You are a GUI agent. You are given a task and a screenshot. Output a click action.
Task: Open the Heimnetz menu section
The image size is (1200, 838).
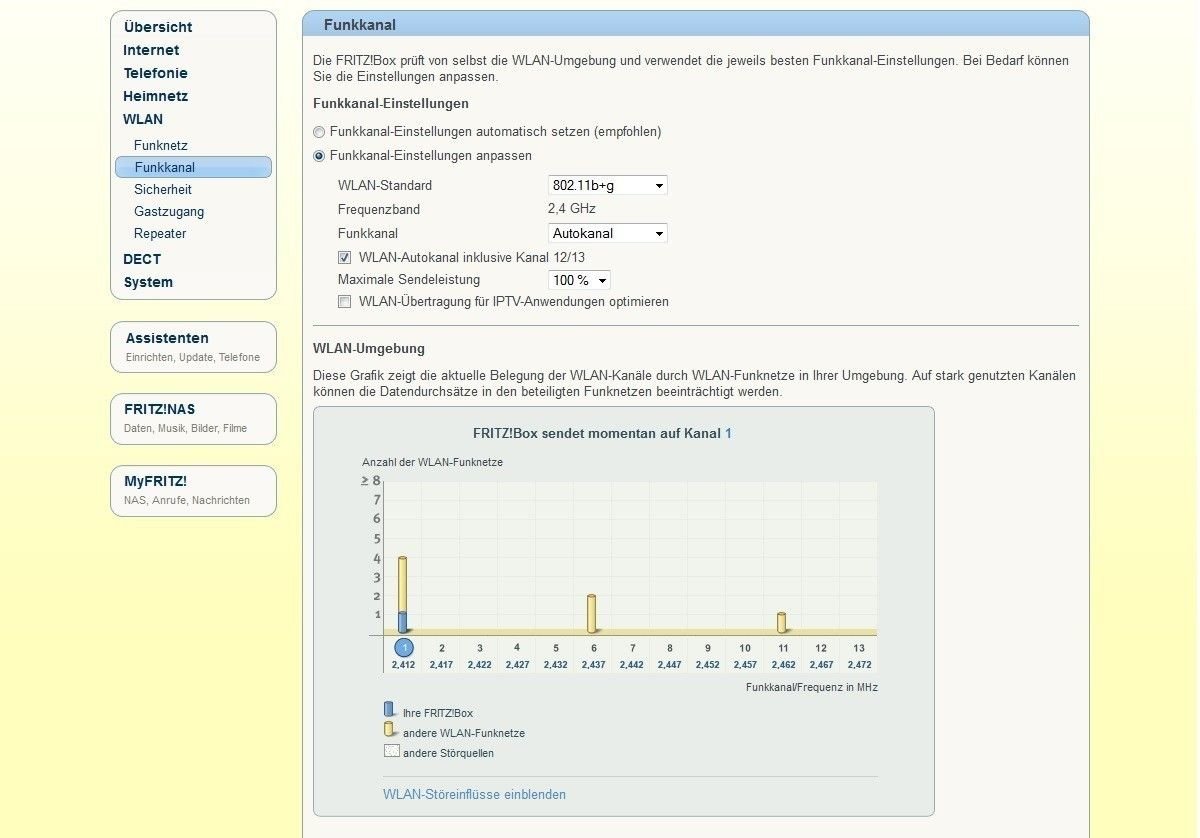[155, 96]
